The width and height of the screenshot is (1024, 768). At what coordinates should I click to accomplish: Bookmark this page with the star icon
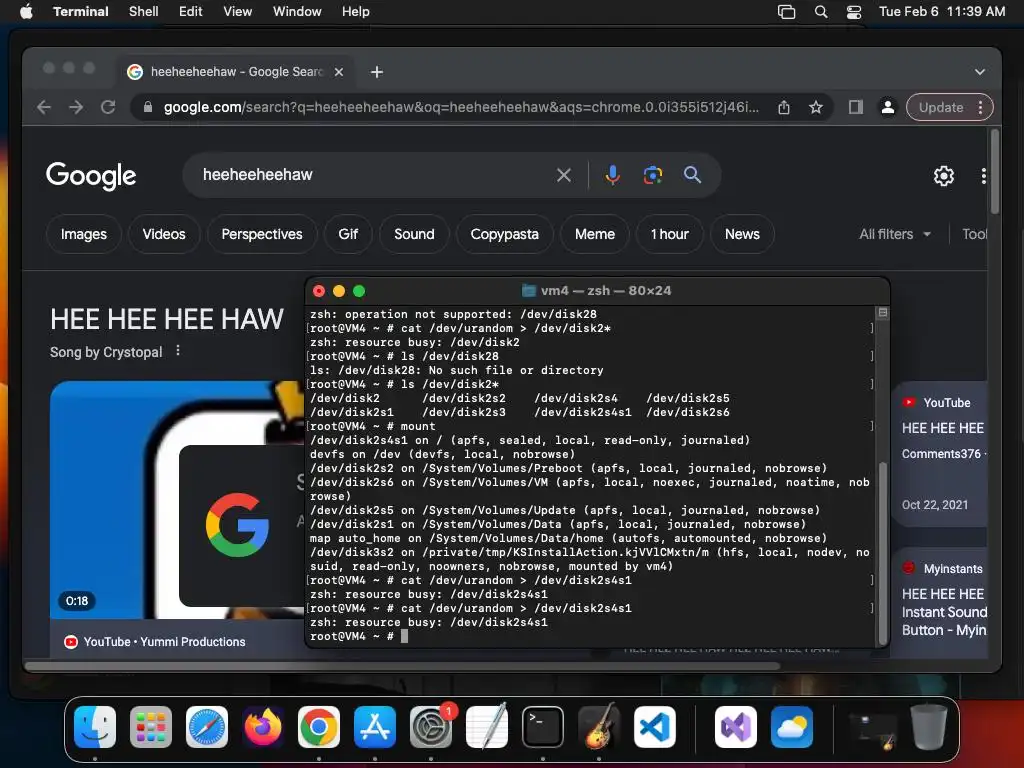pos(816,107)
